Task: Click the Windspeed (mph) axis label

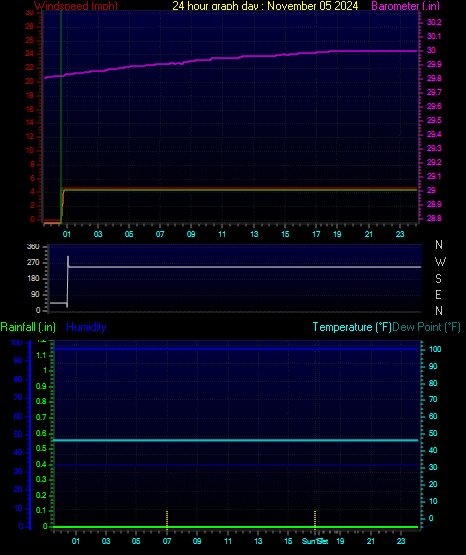Action: coord(76,5)
